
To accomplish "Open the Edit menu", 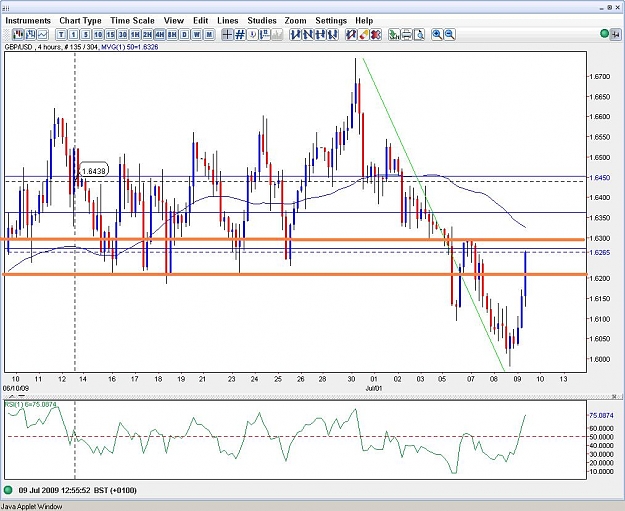I will coord(200,20).
